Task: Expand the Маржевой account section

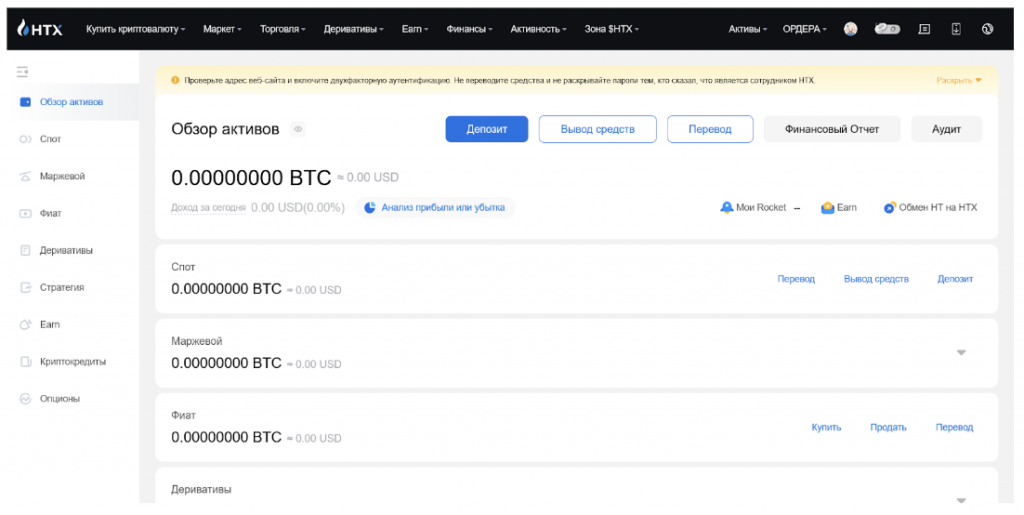Action: click(x=961, y=352)
